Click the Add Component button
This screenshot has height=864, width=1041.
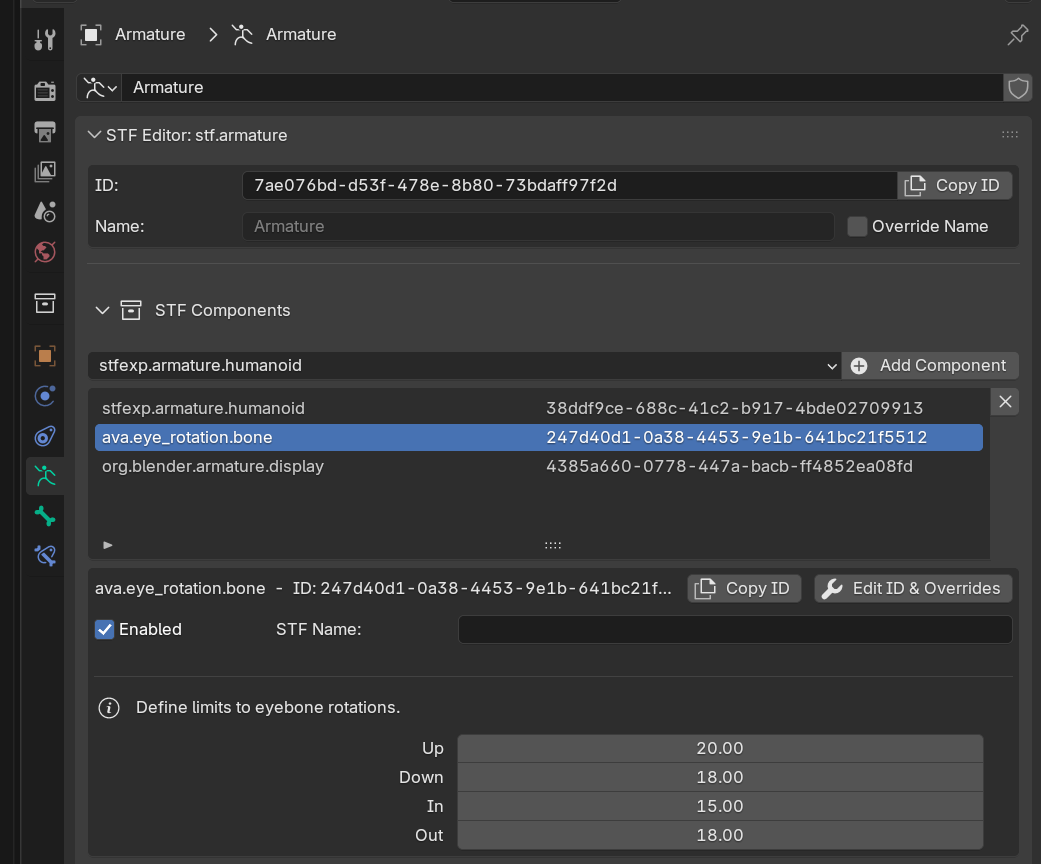[930, 366]
